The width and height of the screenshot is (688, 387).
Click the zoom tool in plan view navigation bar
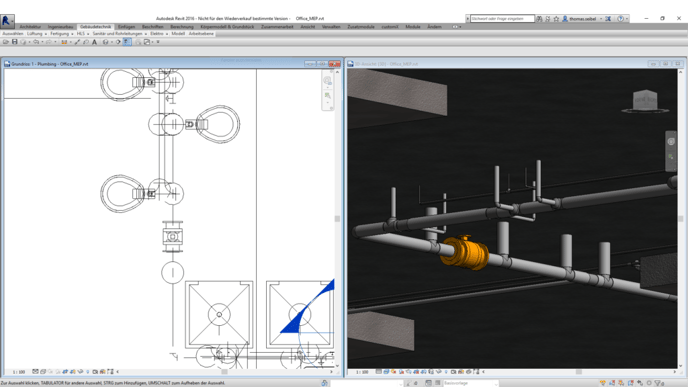327,95
